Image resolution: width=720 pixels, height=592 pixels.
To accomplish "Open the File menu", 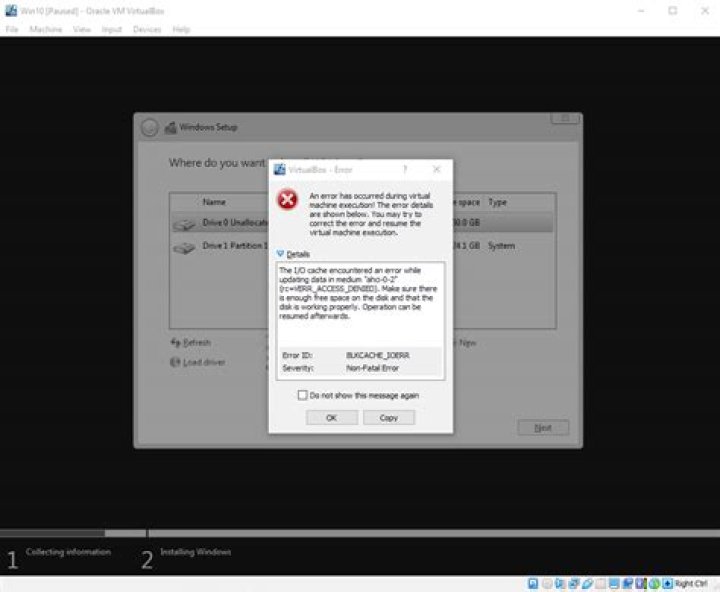I will [x=12, y=29].
